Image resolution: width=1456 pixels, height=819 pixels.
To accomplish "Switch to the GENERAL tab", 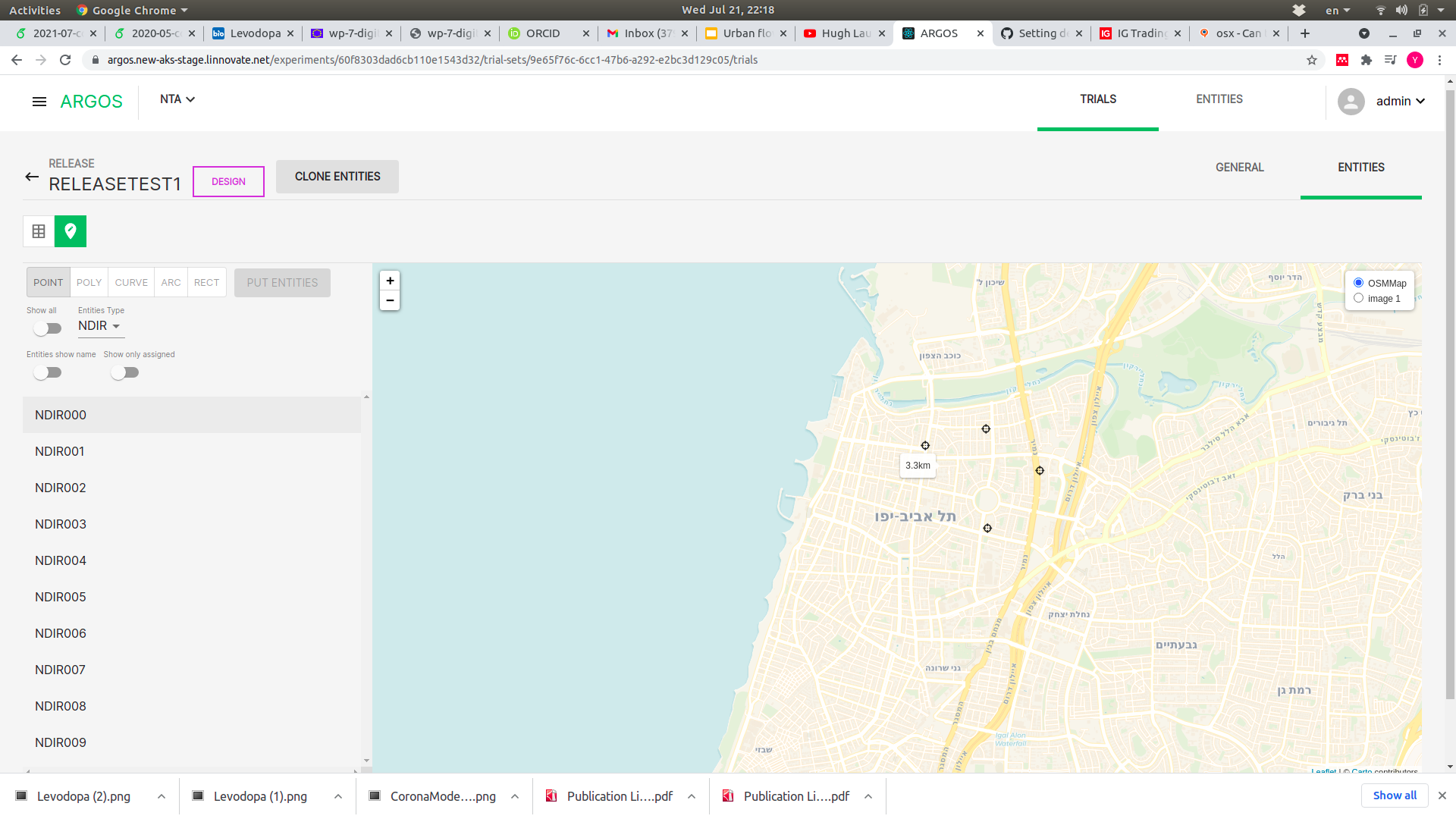I will pos(1240,167).
